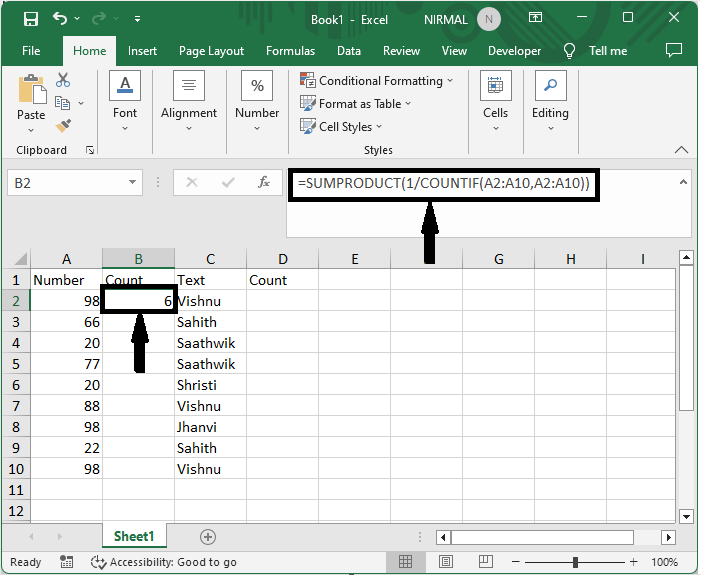Select column D header
This screenshot has width=701, height=575.
(x=283, y=259)
